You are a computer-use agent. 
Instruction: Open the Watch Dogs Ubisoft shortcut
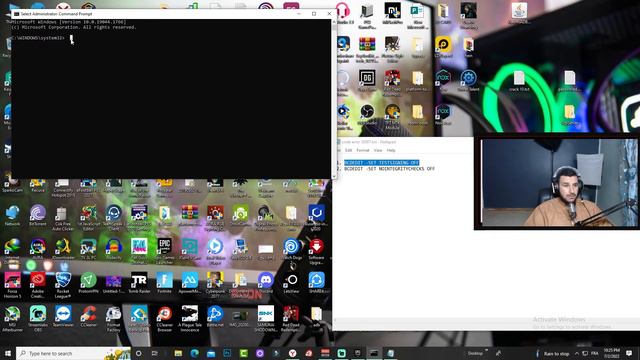292,249
